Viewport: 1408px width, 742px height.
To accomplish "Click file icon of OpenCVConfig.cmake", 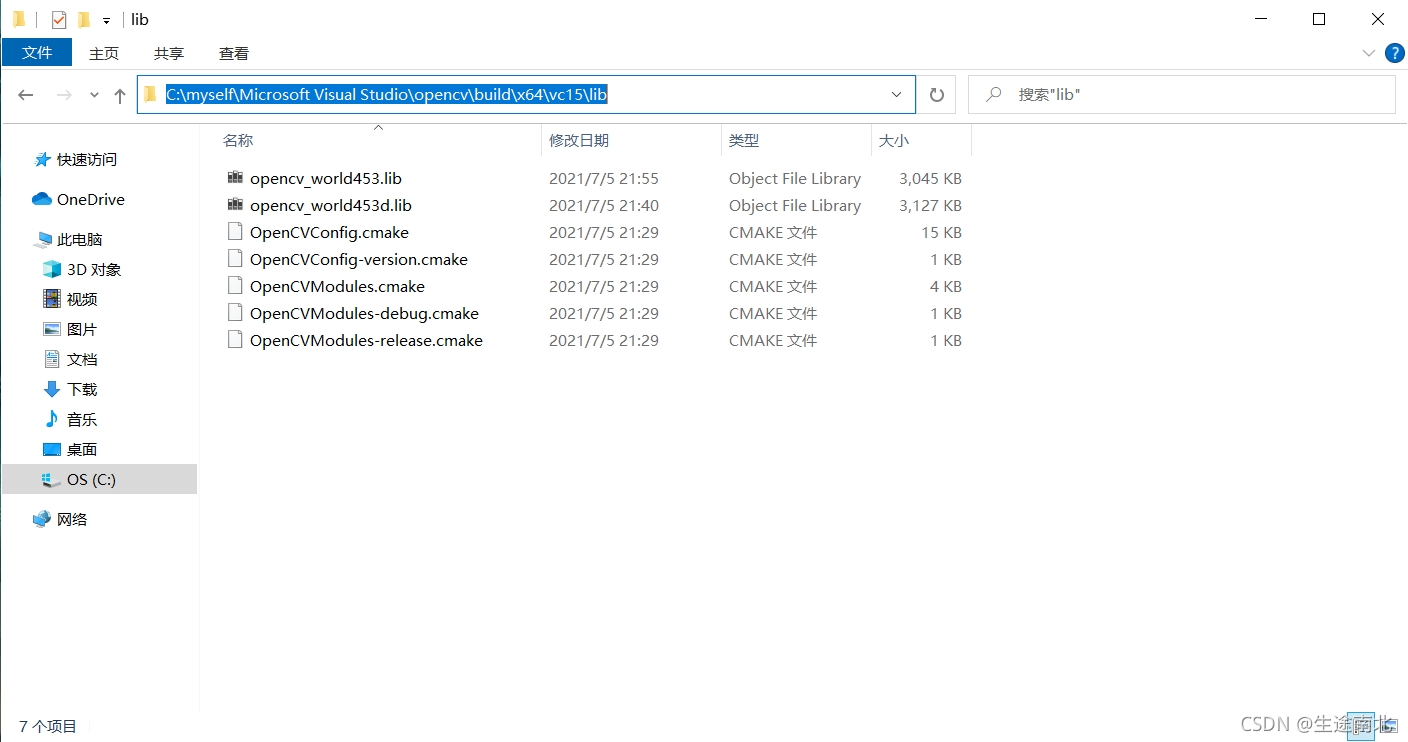I will click(x=235, y=232).
